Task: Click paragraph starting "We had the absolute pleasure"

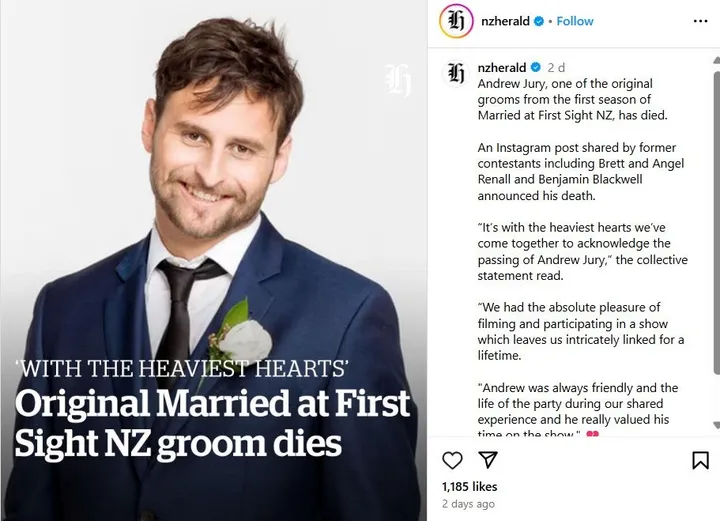Action: 580,331
